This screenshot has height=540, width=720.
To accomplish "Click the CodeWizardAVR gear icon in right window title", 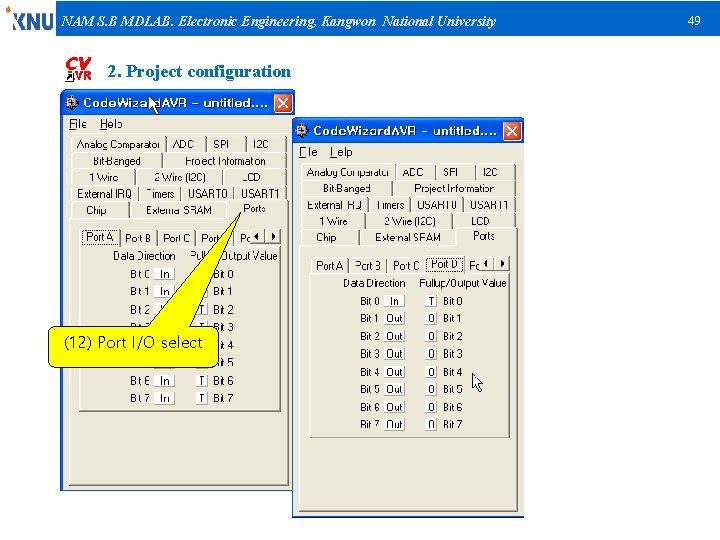I will [302, 131].
